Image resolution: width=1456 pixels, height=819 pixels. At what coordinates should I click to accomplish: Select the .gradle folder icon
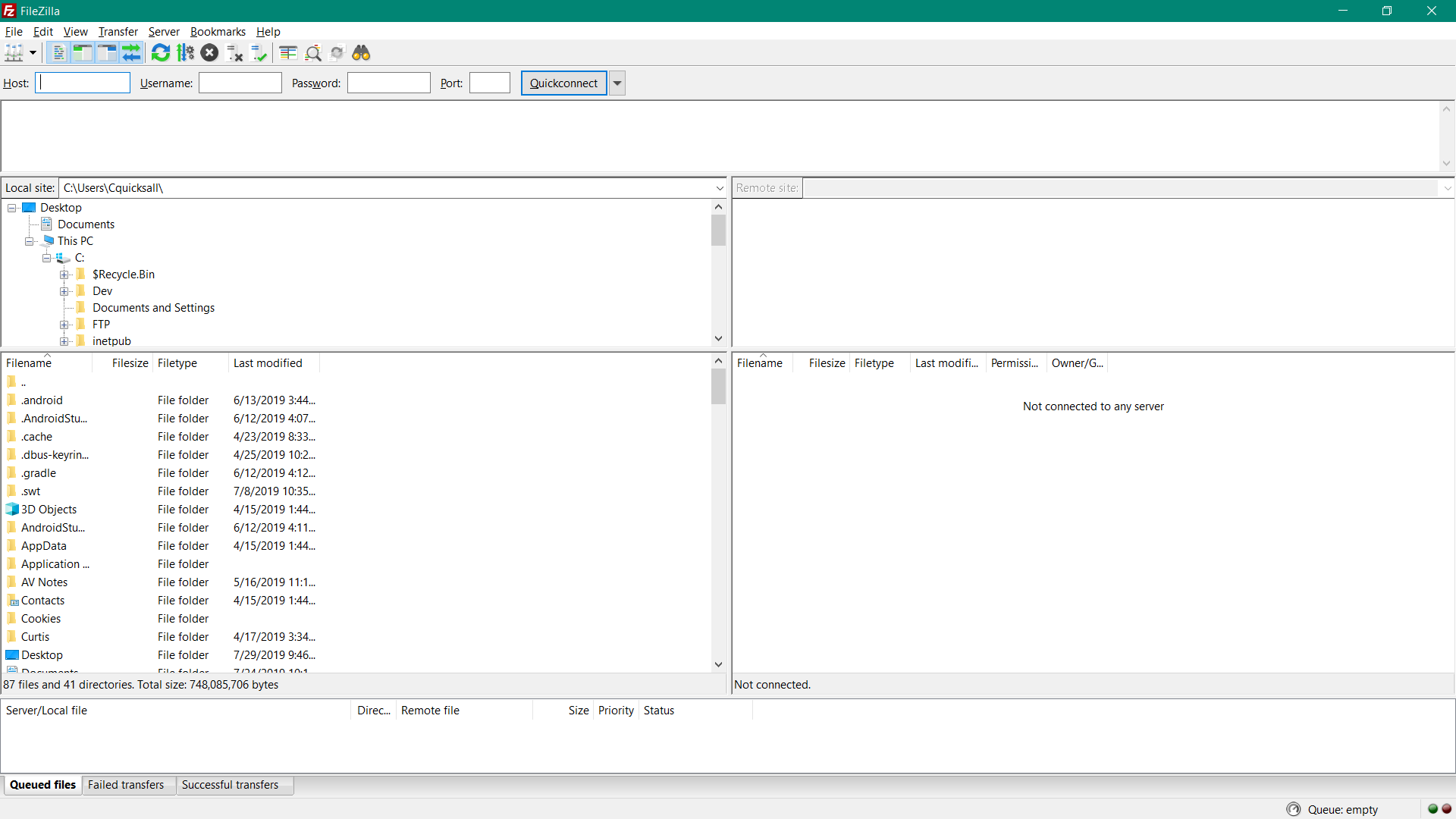[12, 472]
